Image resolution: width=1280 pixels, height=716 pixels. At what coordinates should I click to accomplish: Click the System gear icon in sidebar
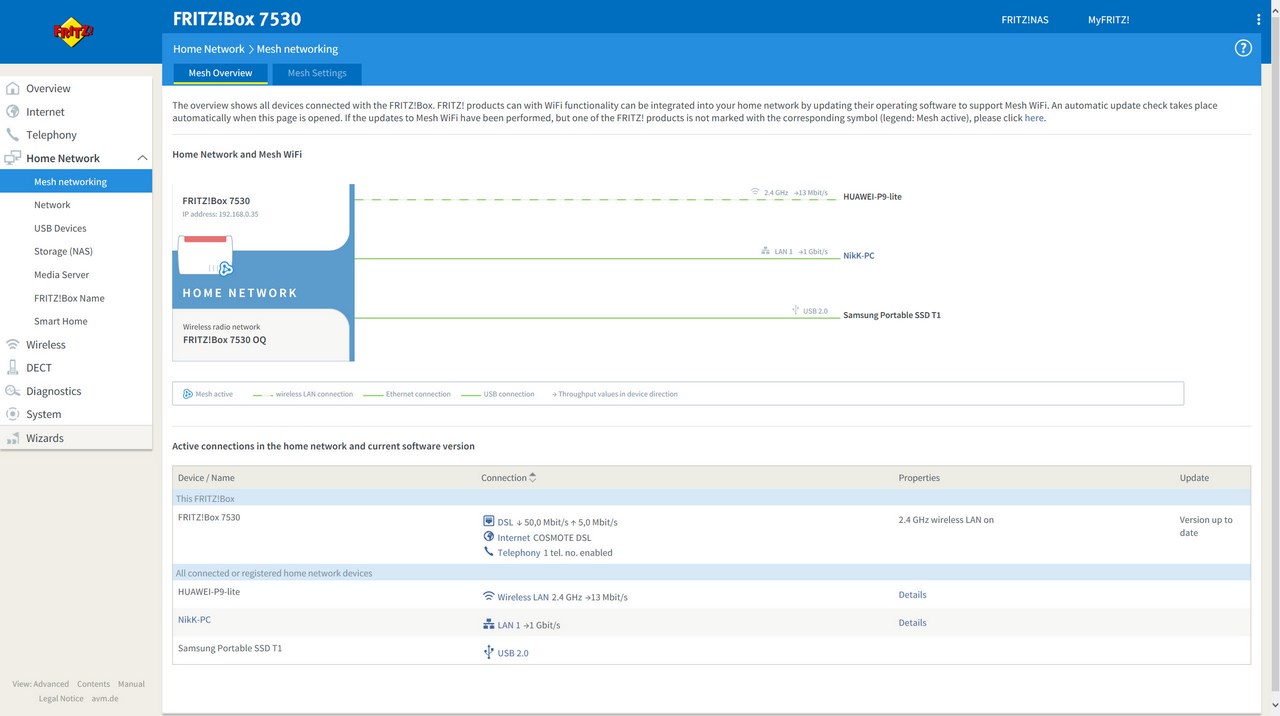(x=13, y=414)
